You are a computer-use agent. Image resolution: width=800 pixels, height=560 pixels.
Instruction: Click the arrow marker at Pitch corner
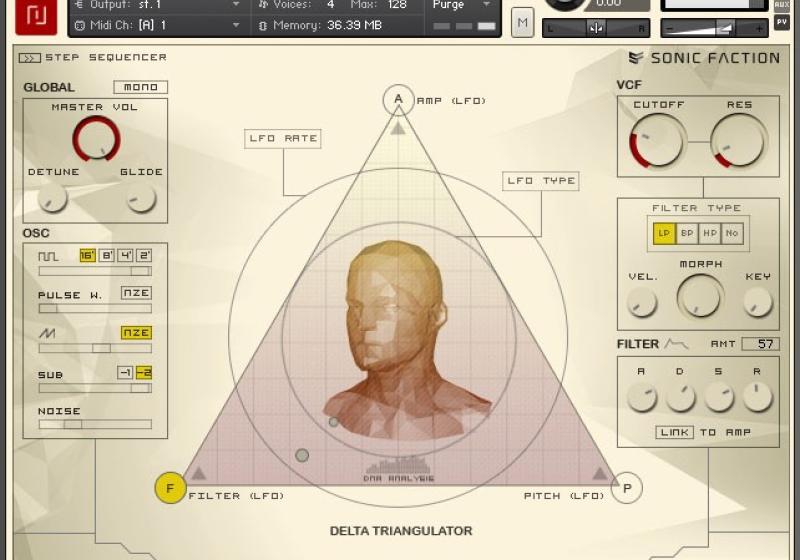[x=599, y=474]
